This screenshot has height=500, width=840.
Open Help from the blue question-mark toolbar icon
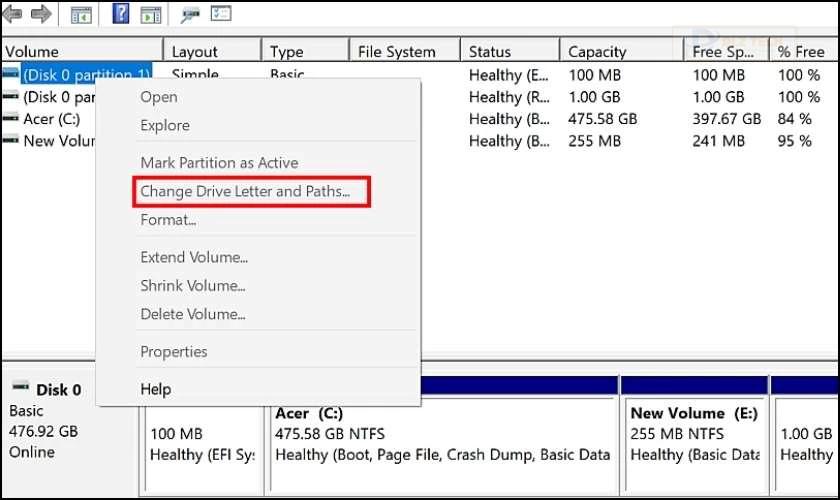(121, 13)
